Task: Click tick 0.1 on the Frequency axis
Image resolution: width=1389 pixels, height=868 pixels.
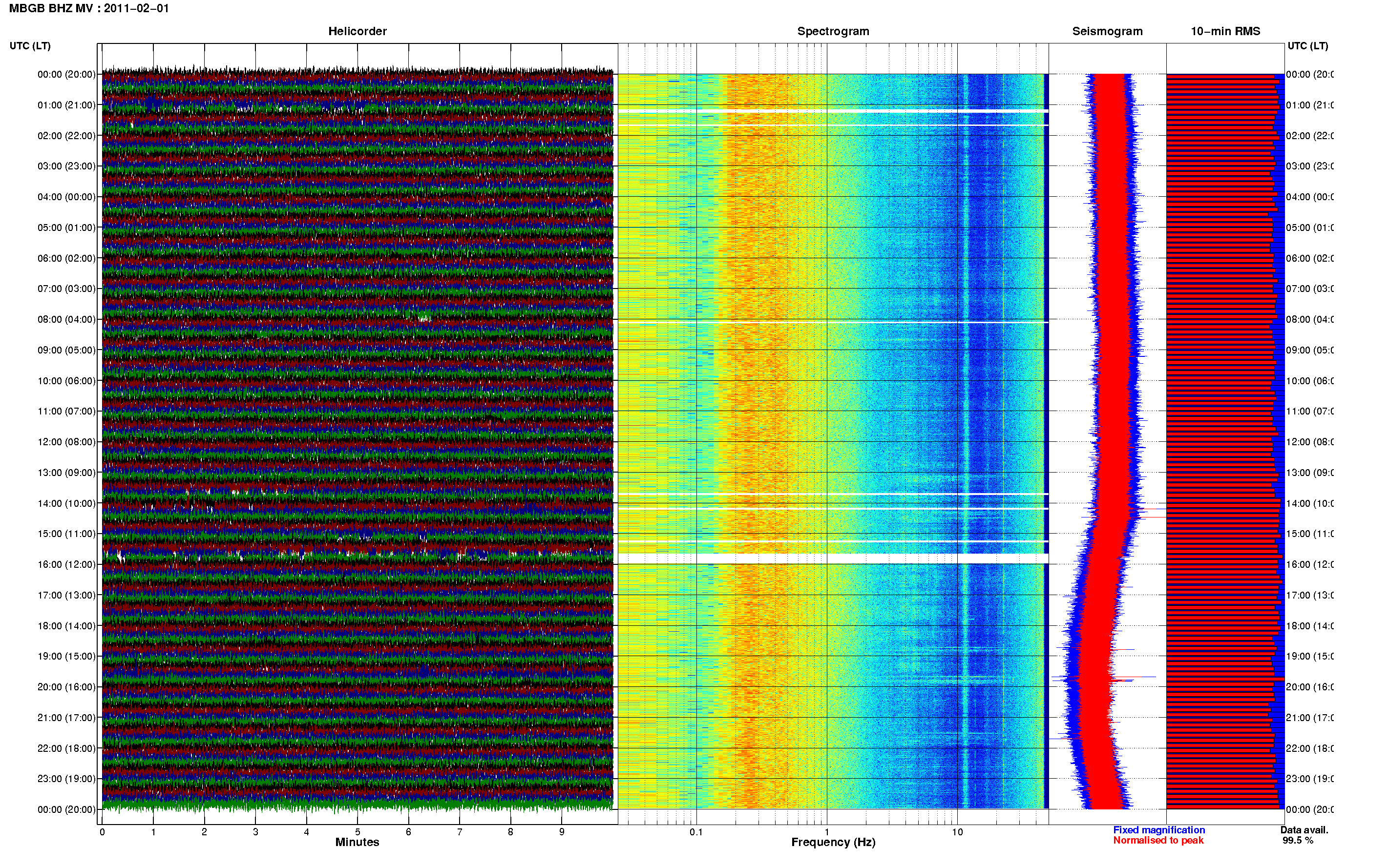Action: click(696, 832)
